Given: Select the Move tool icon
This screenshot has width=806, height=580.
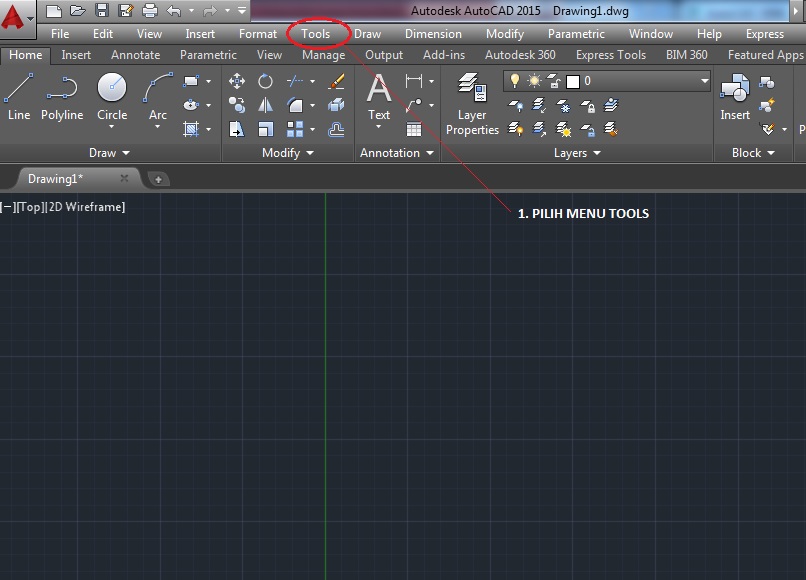Looking at the screenshot, I should pyautogui.click(x=237, y=81).
